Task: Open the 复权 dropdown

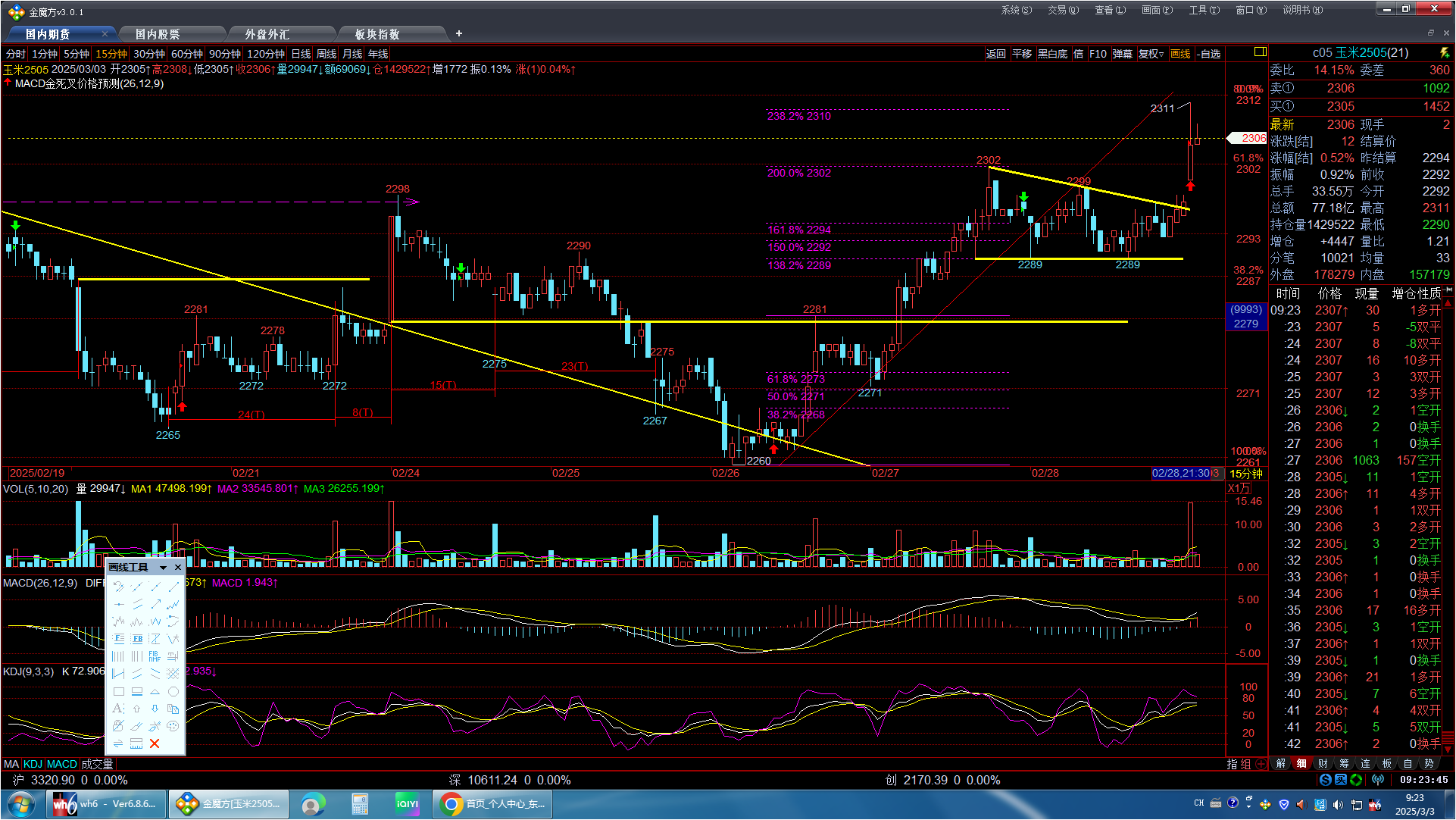Action: pyautogui.click(x=1151, y=54)
